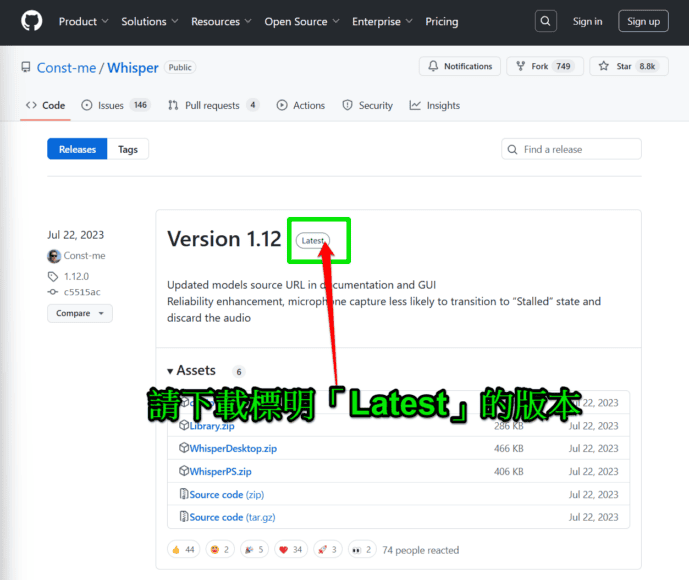This screenshot has height=580, width=689.
Task: Switch to the Tags view
Action: click(128, 149)
